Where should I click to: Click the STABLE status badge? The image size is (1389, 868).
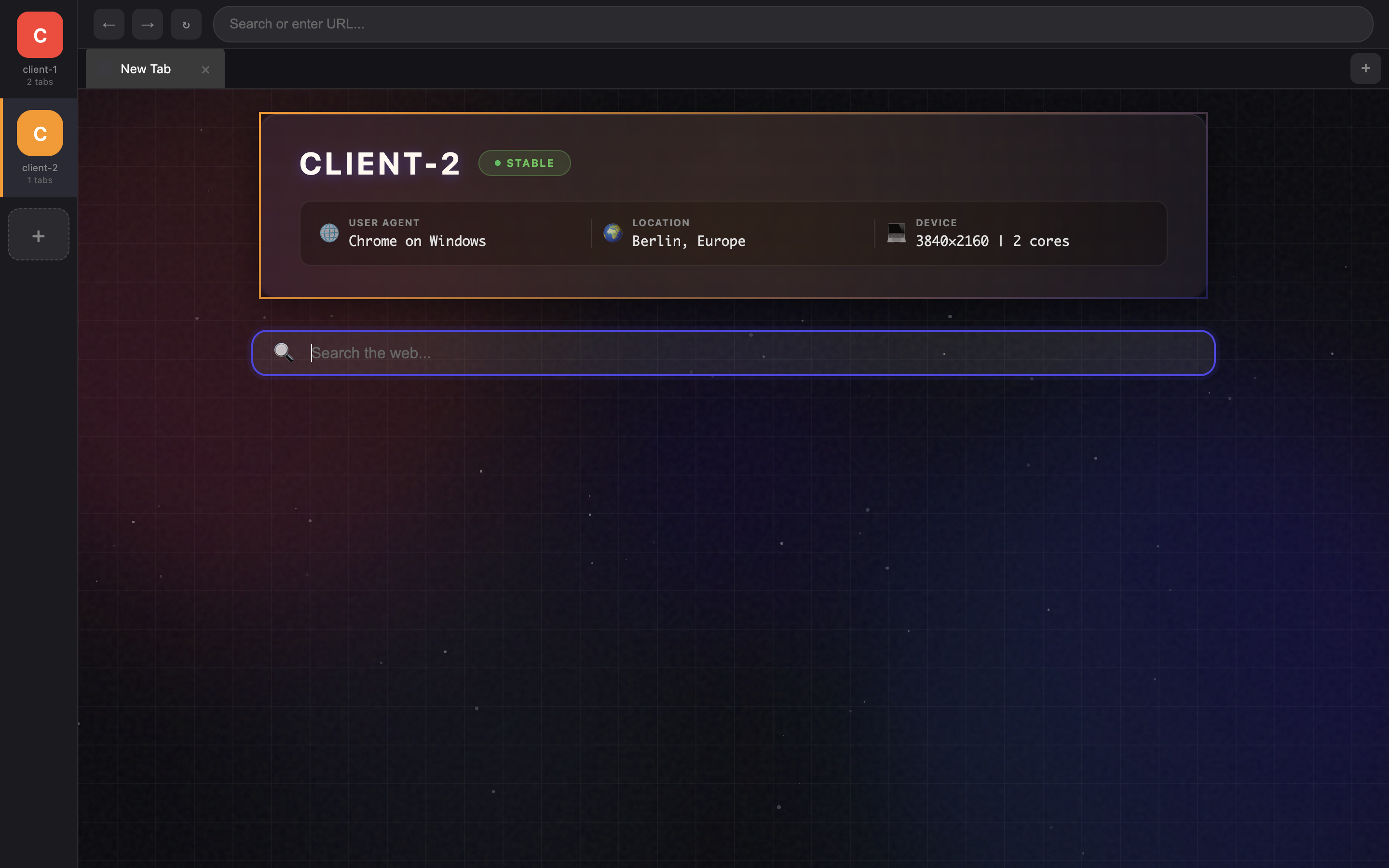point(524,163)
